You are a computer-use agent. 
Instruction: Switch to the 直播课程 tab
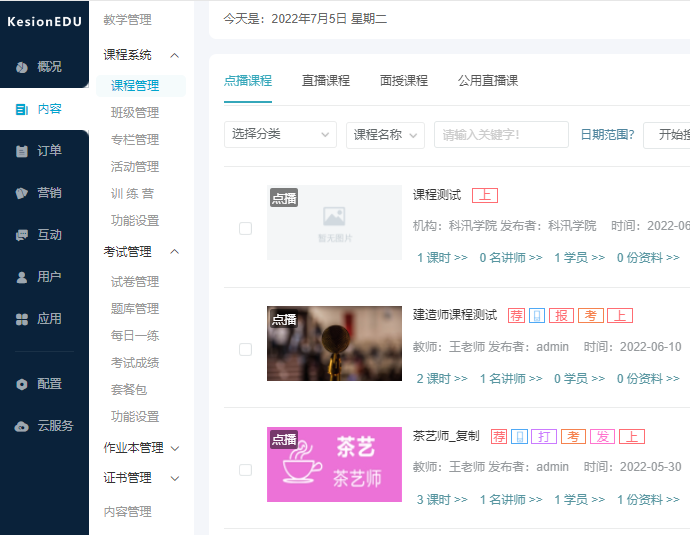[x=326, y=81]
